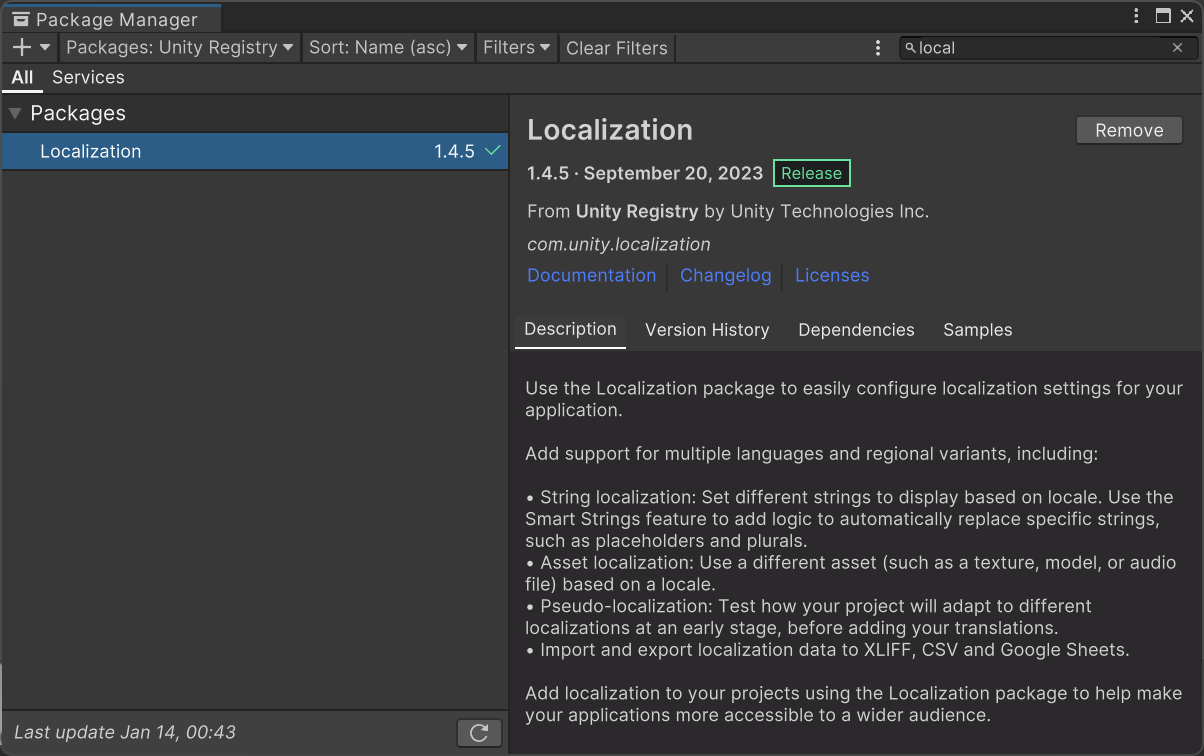Clear the search field with X icon
The width and height of the screenshot is (1204, 756).
pyautogui.click(x=1178, y=48)
